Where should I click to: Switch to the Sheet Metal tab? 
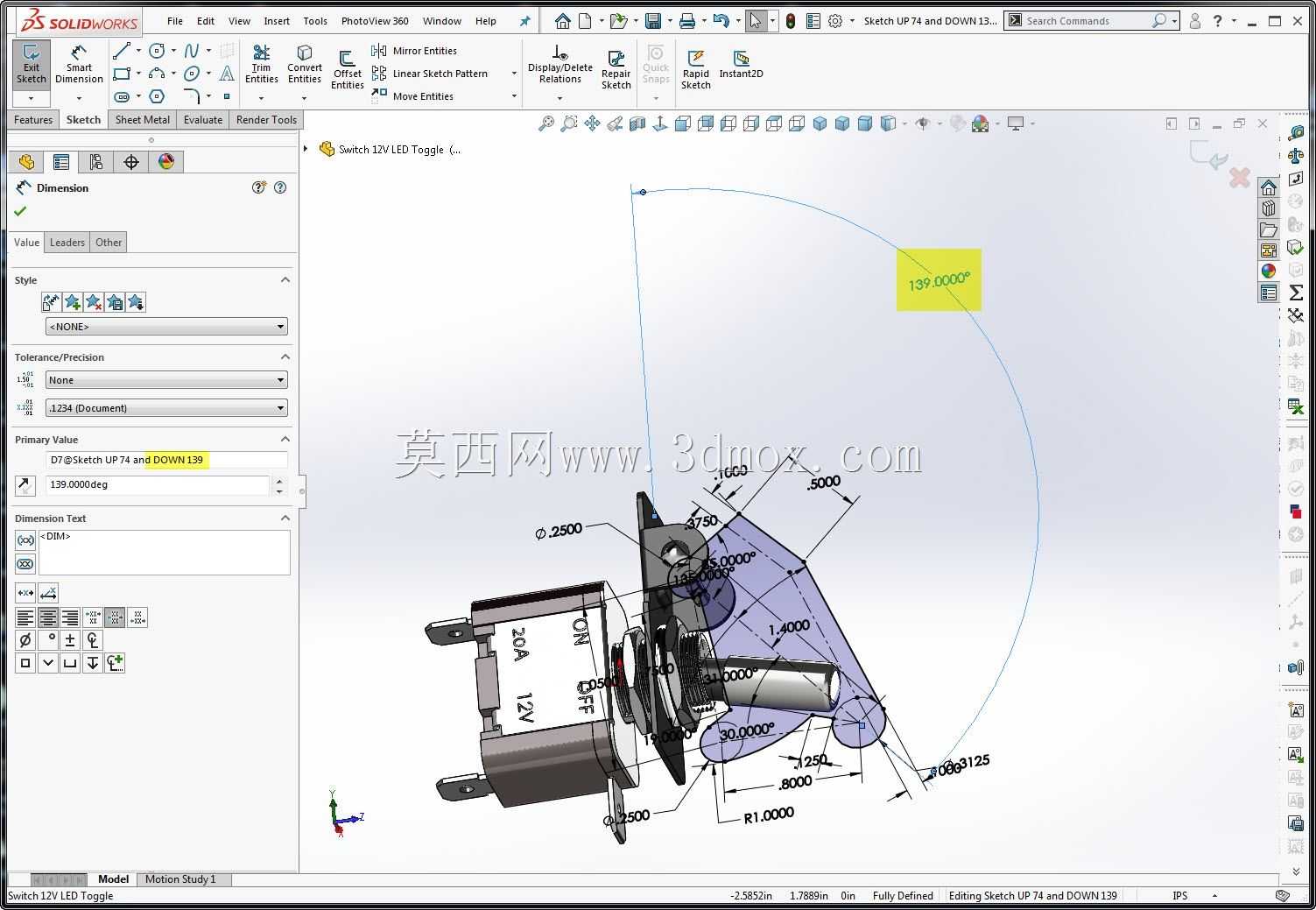click(x=142, y=120)
